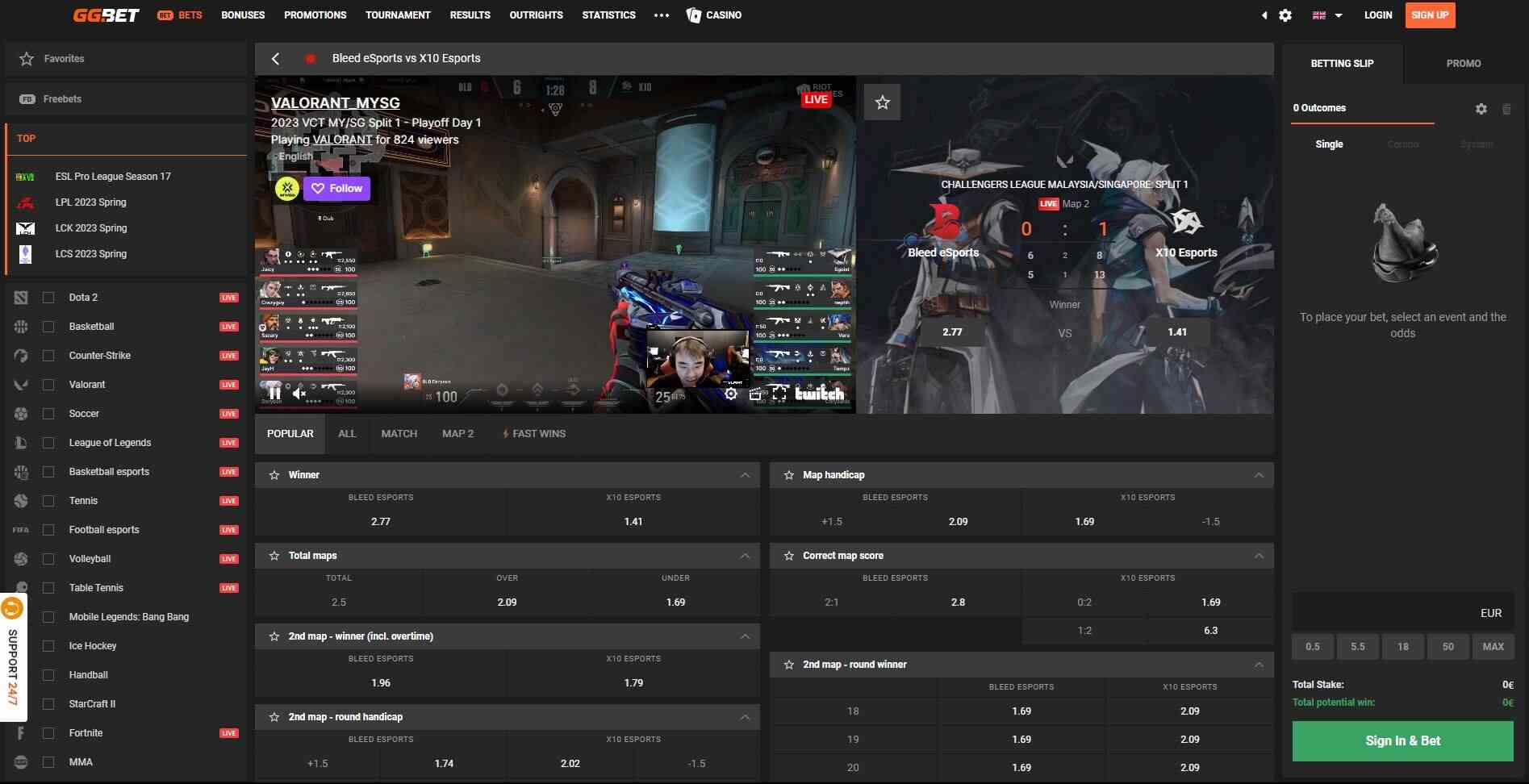The width and height of the screenshot is (1529, 784).
Task: Open the language dropdown arrow
Action: click(x=1339, y=15)
